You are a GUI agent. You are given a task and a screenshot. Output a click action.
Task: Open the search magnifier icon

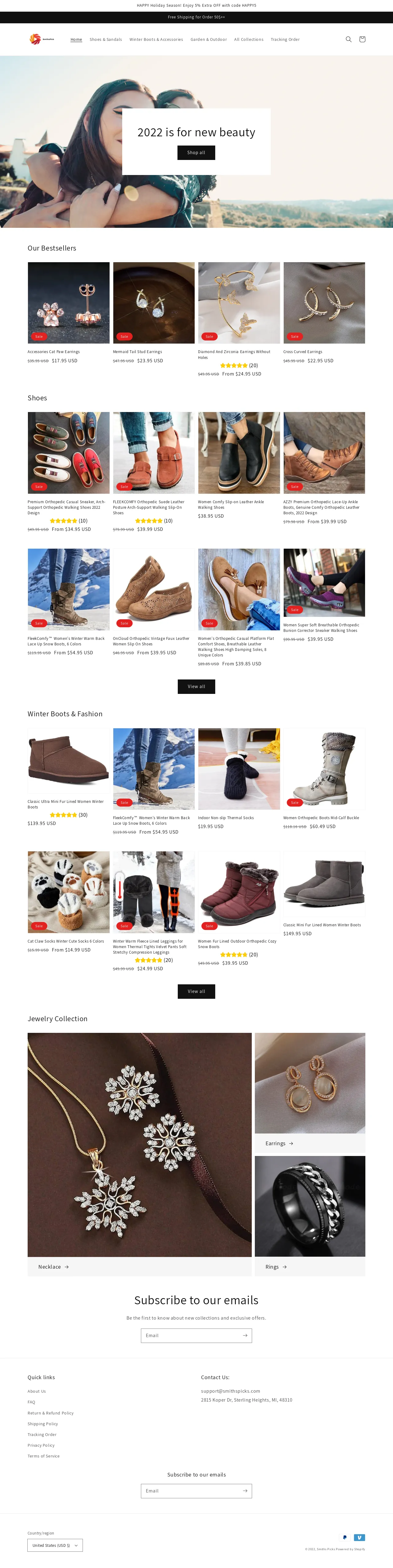point(348,40)
